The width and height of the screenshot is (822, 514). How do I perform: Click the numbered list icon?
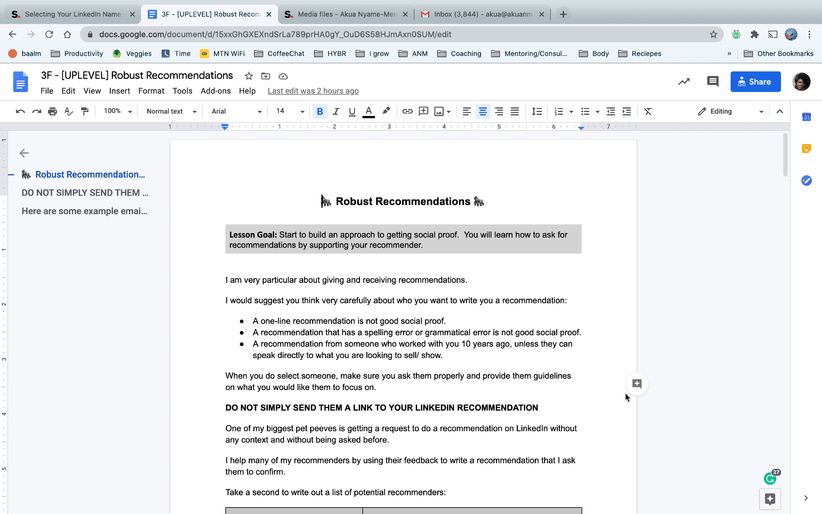coord(559,111)
